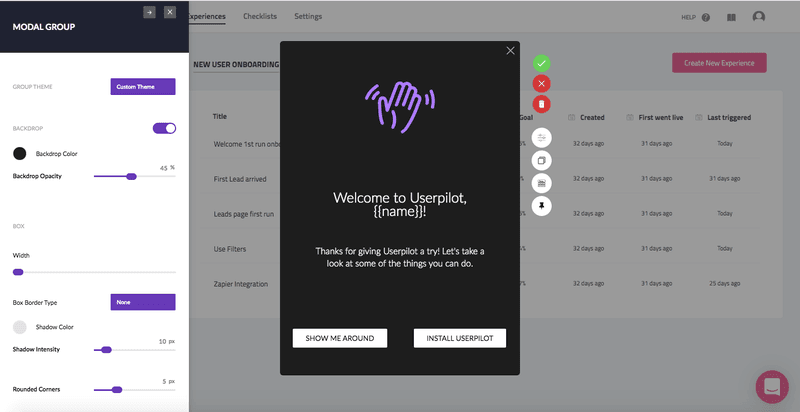Open the sliders settings icon beside modal

[541, 136]
